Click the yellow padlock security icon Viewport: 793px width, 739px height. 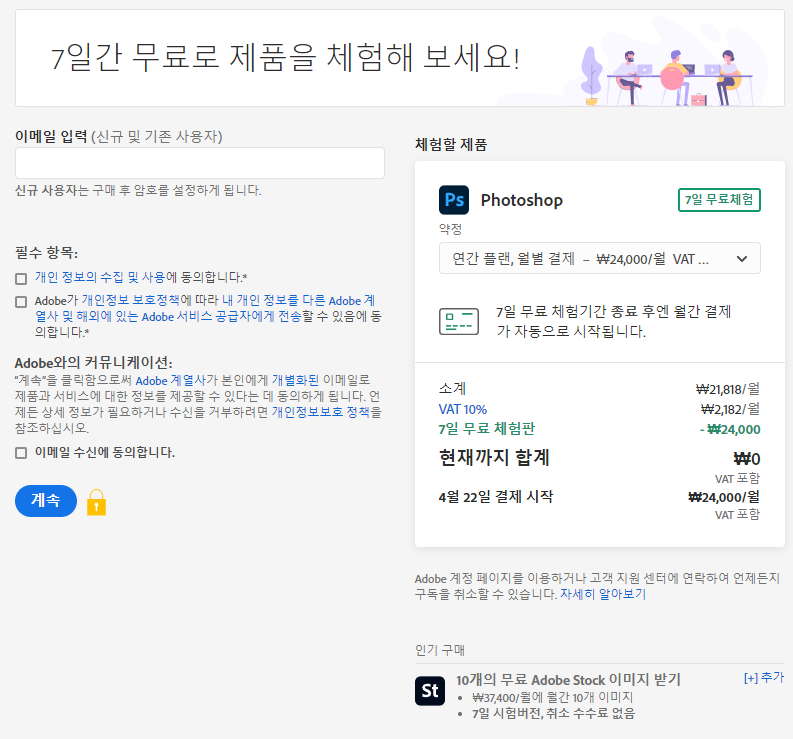96,502
